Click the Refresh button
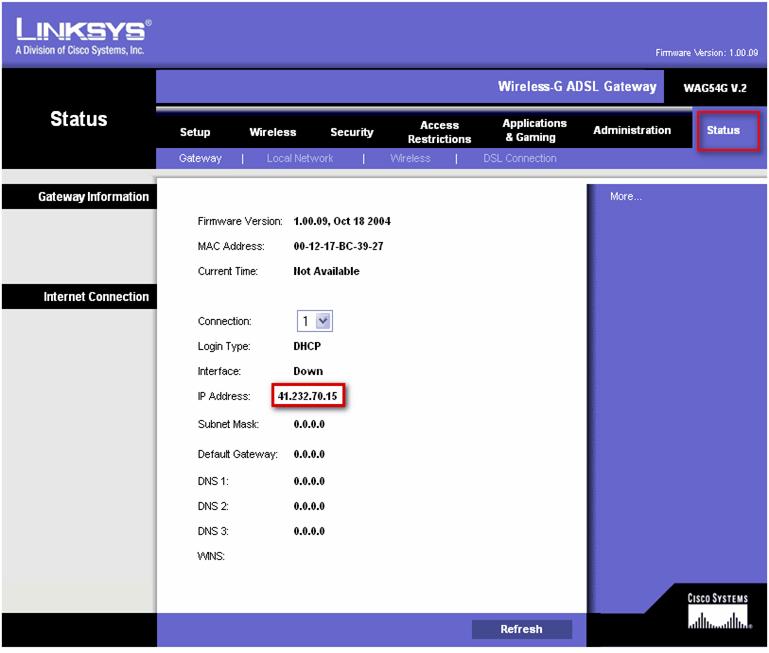769x653 pixels. [x=522, y=629]
